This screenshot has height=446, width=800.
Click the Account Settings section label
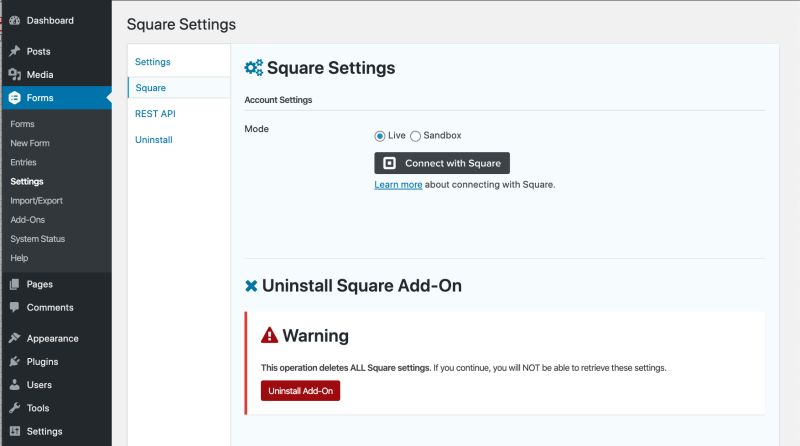pos(279,100)
